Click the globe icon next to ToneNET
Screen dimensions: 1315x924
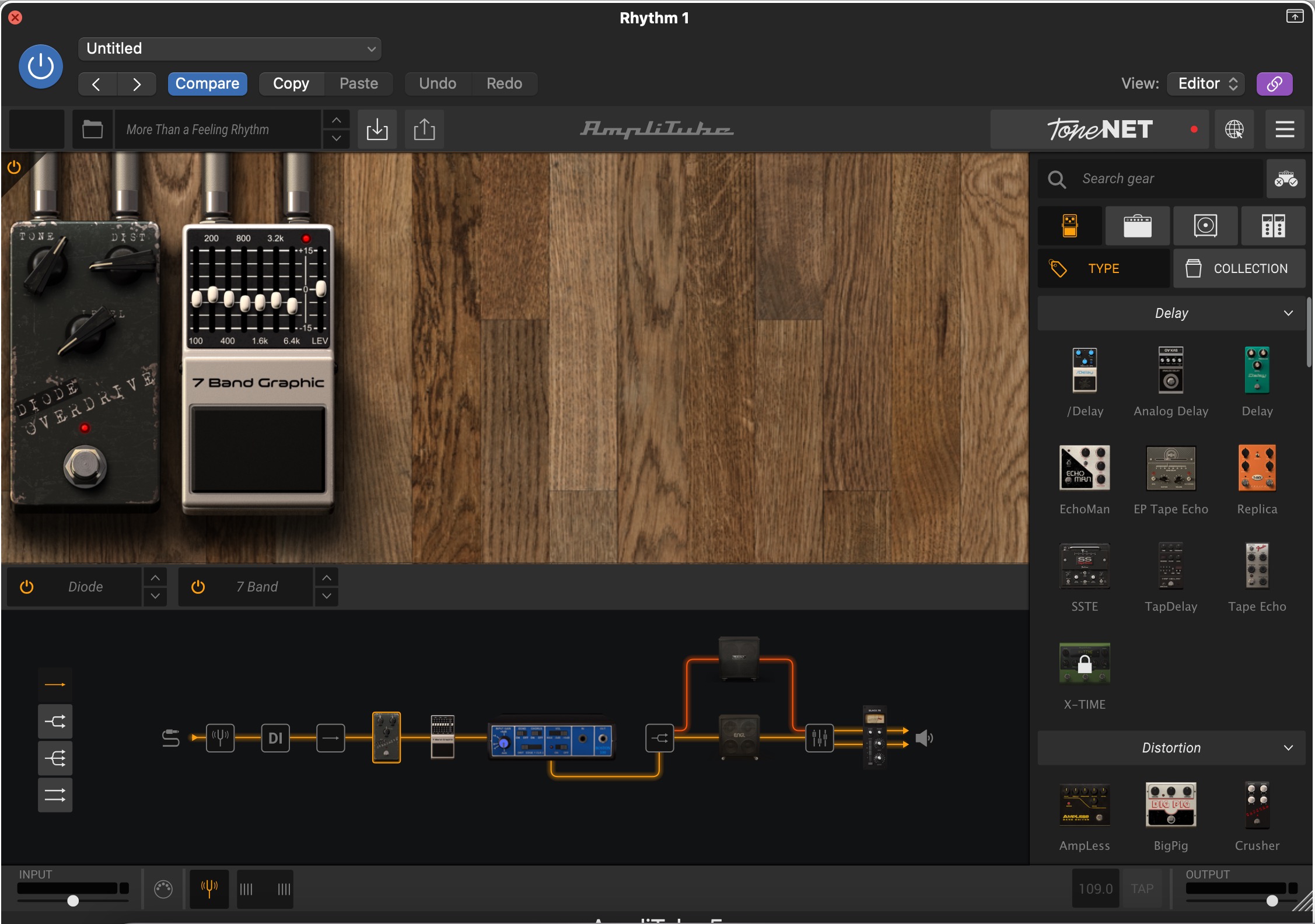click(x=1234, y=129)
